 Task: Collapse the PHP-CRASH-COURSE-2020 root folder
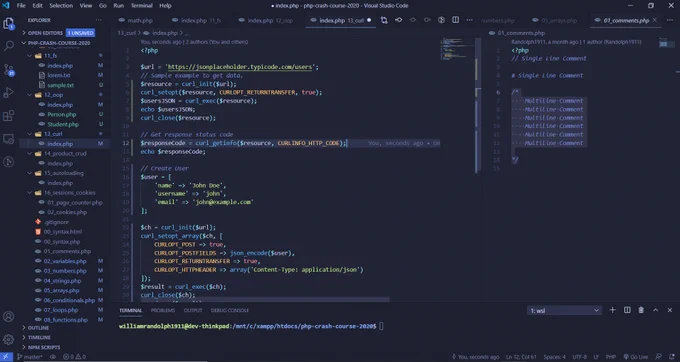(59, 43)
